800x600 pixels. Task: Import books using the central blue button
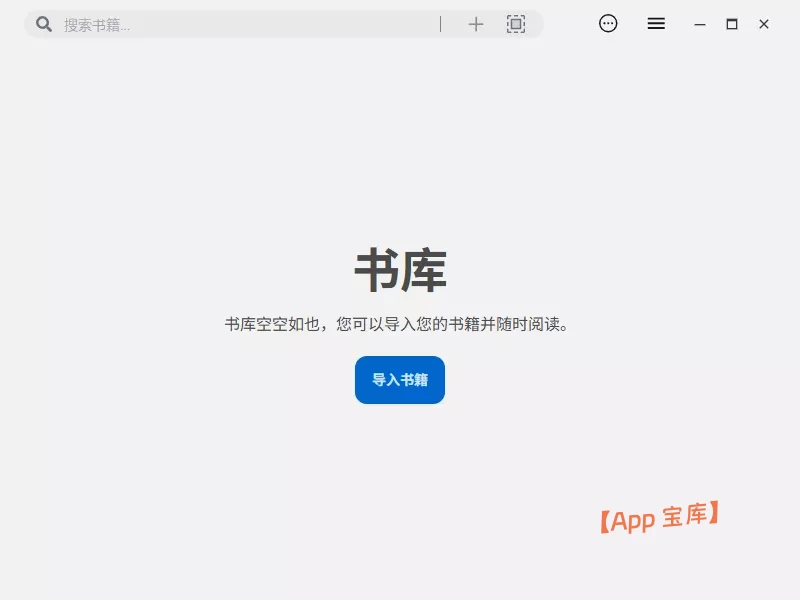click(x=399, y=380)
